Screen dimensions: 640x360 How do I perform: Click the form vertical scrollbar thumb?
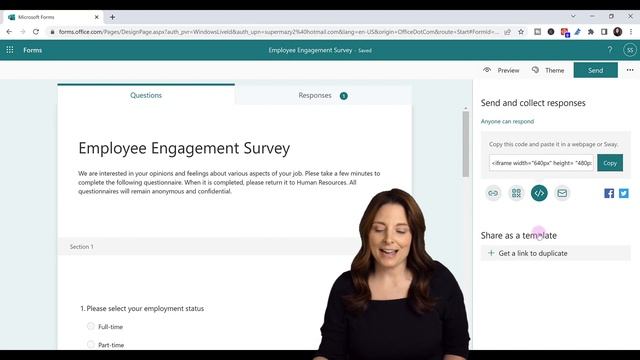(466, 144)
